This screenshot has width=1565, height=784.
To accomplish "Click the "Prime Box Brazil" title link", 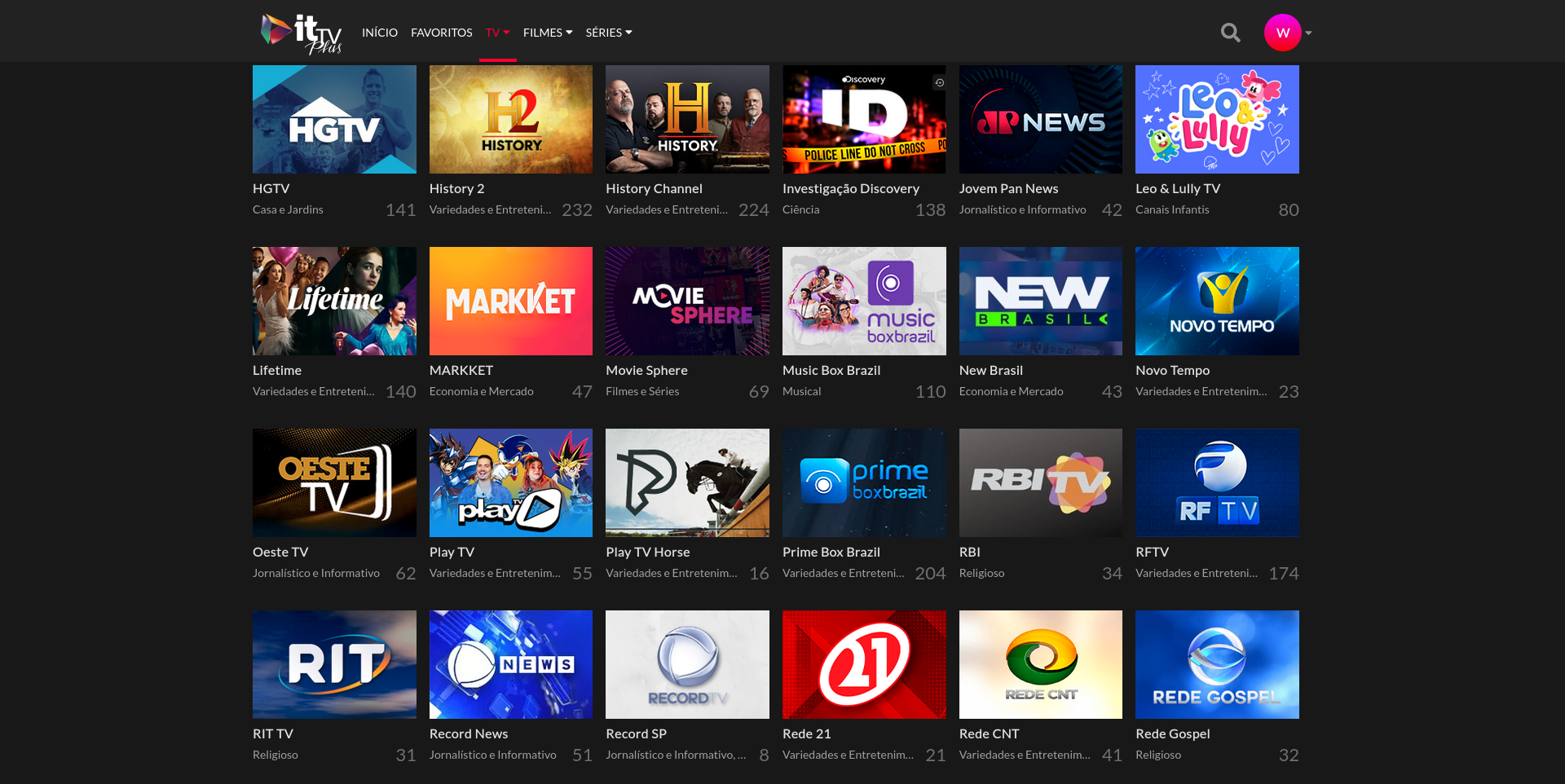I will pyautogui.click(x=831, y=552).
